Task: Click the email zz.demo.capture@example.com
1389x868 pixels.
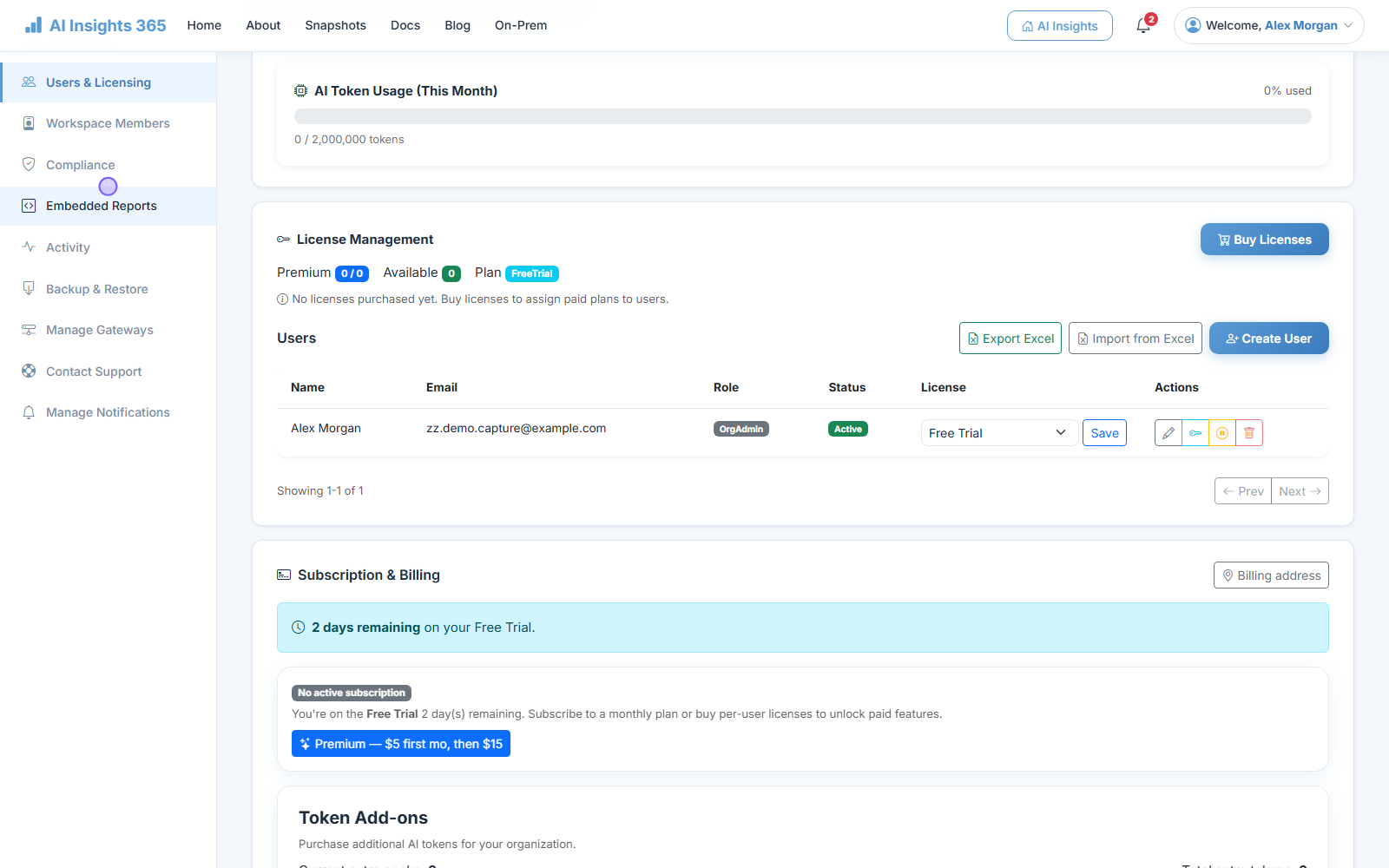Action: tap(517, 428)
